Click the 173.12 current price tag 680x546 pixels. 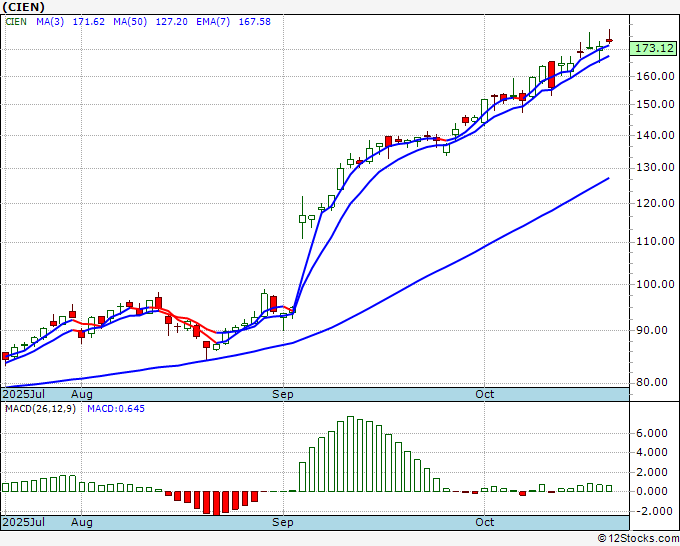(x=654, y=48)
